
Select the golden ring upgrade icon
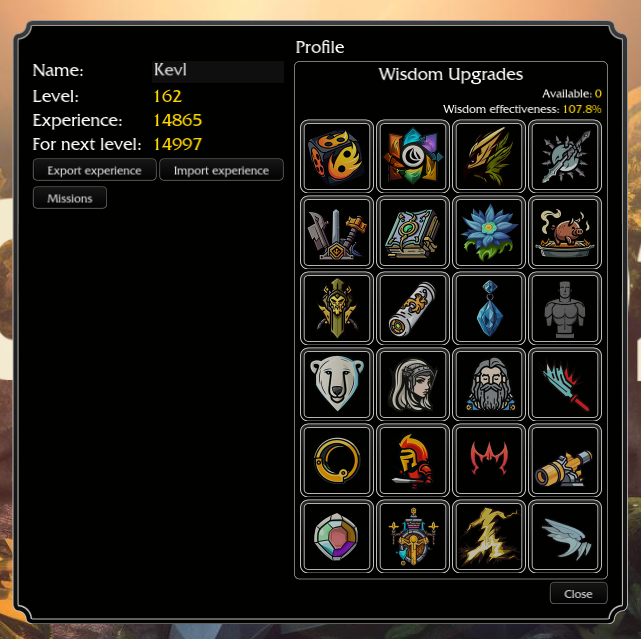click(337, 460)
